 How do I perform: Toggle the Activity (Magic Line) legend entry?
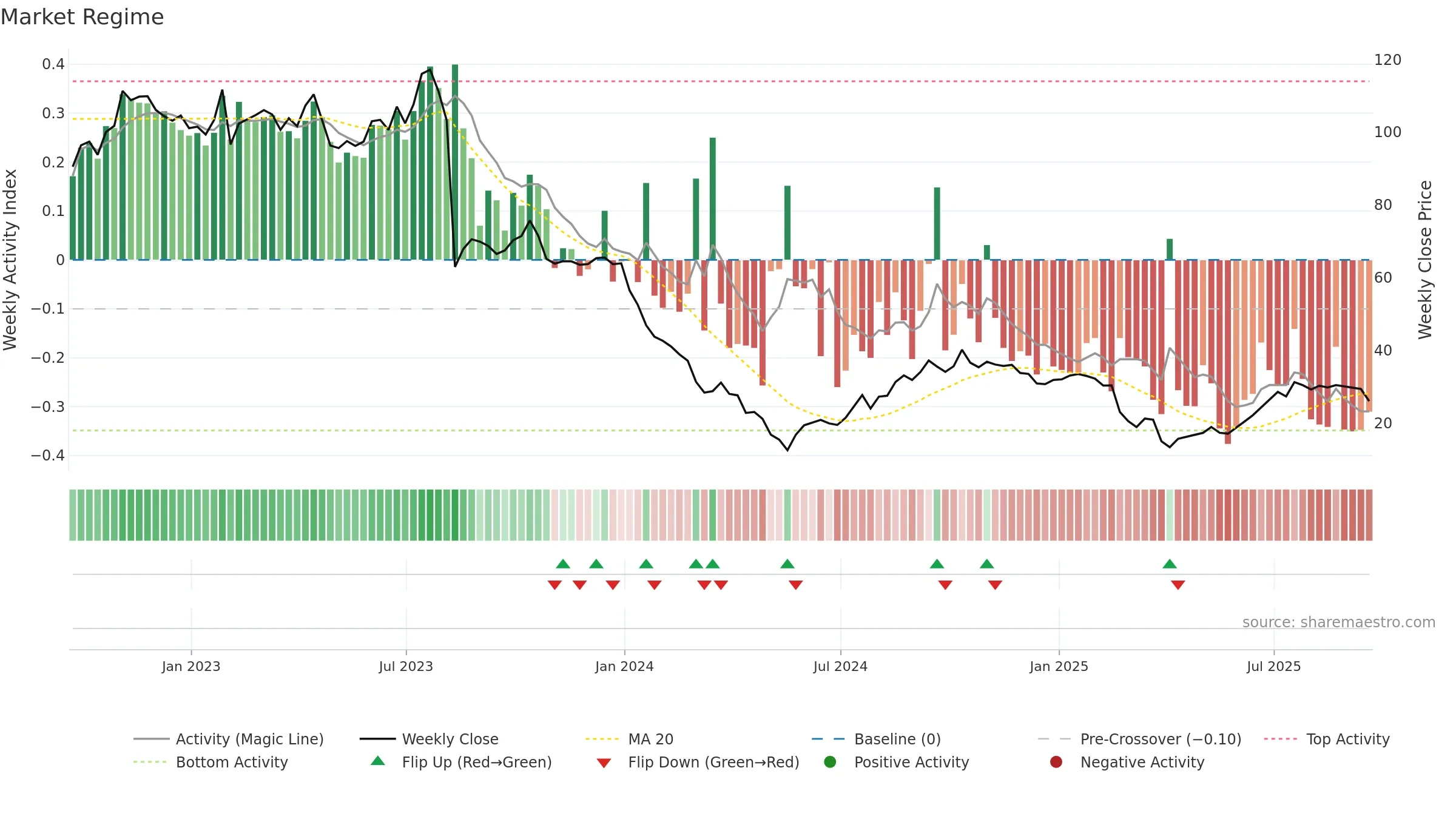point(229,739)
